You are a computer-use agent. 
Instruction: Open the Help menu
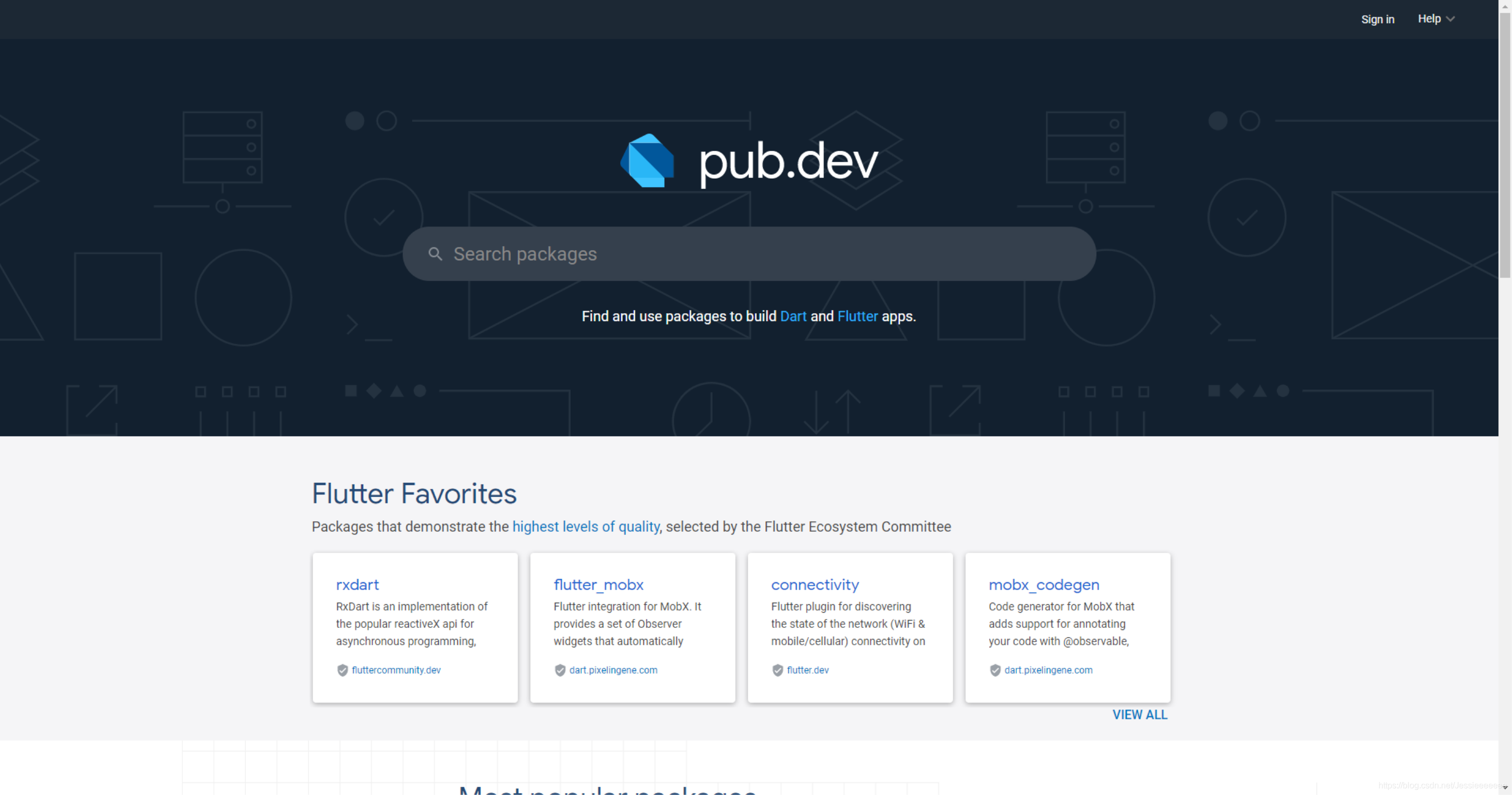pyautogui.click(x=1436, y=19)
